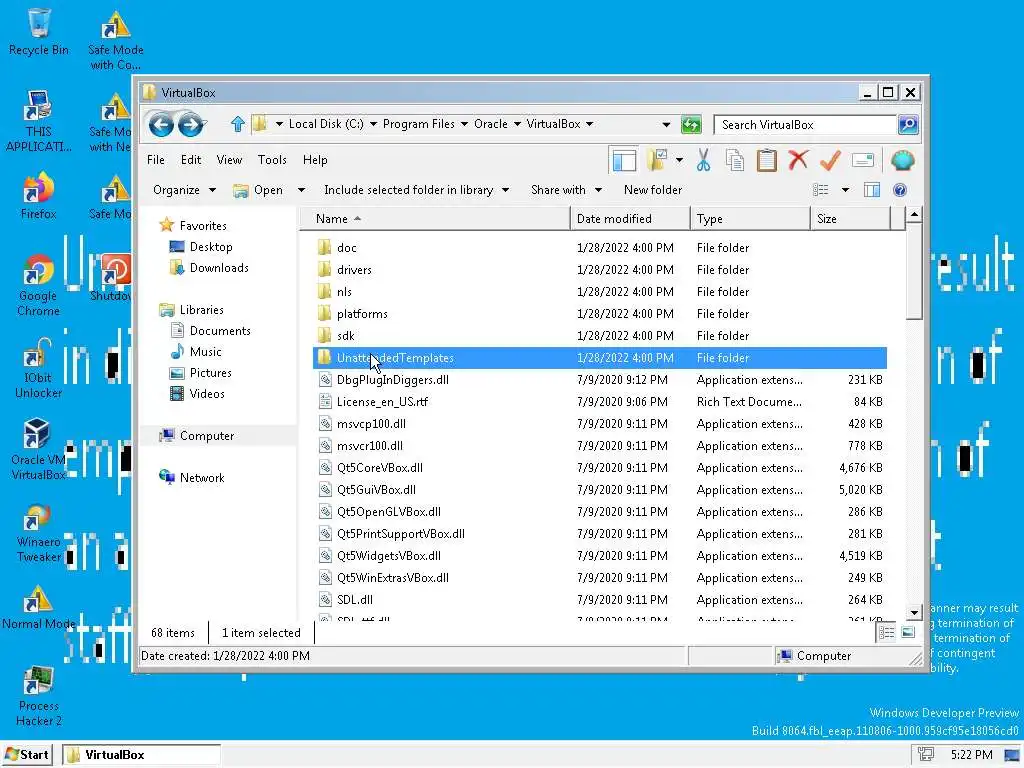
Task: Click the orange checkmark Properties icon
Action: click(829, 160)
